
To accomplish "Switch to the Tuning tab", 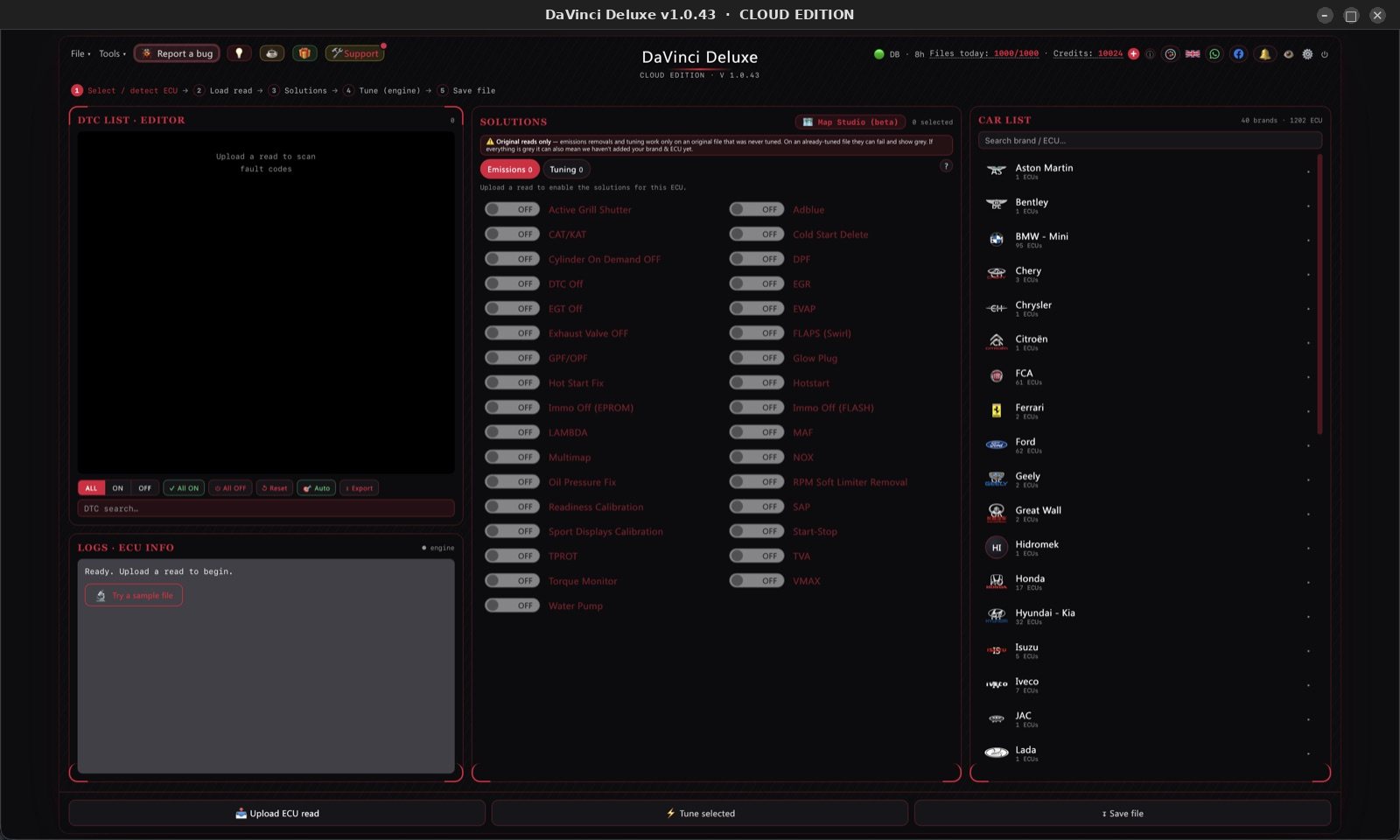I will pyautogui.click(x=566, y=170).
